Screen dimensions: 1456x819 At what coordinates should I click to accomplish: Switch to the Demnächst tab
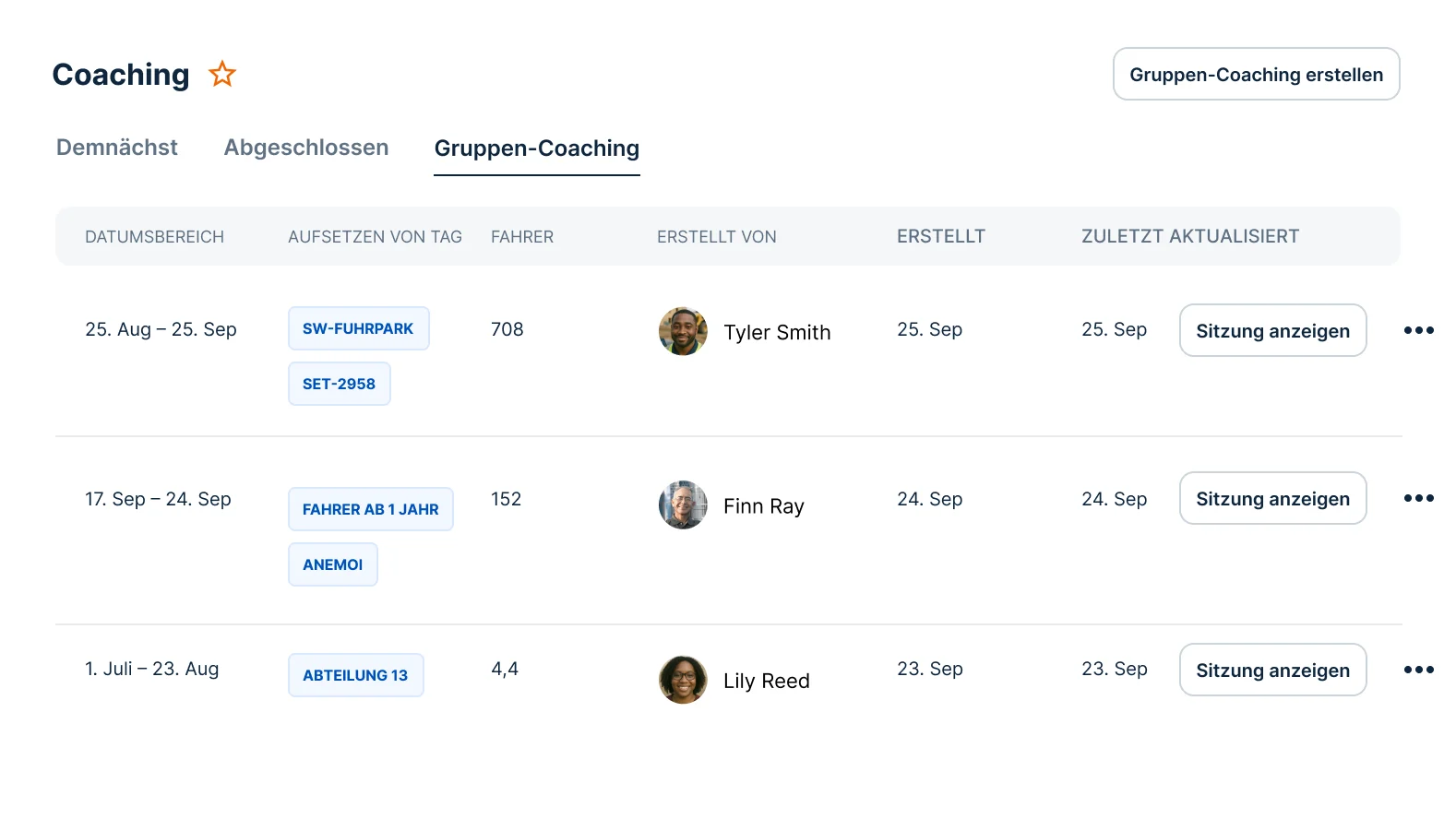coord(117,148)
